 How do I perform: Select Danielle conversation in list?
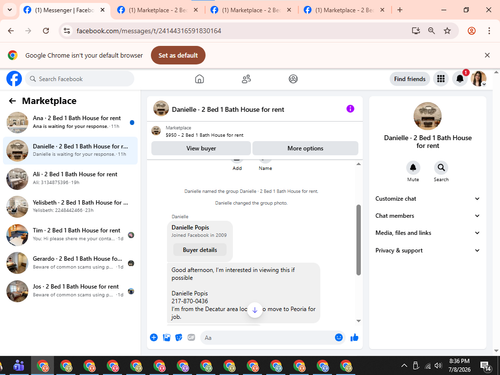click(70, 150)
